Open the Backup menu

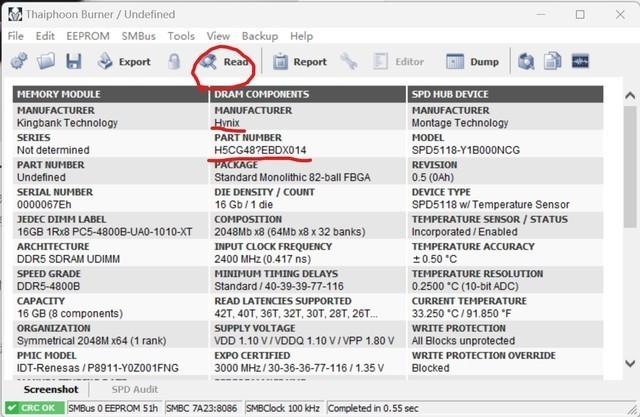260,36
